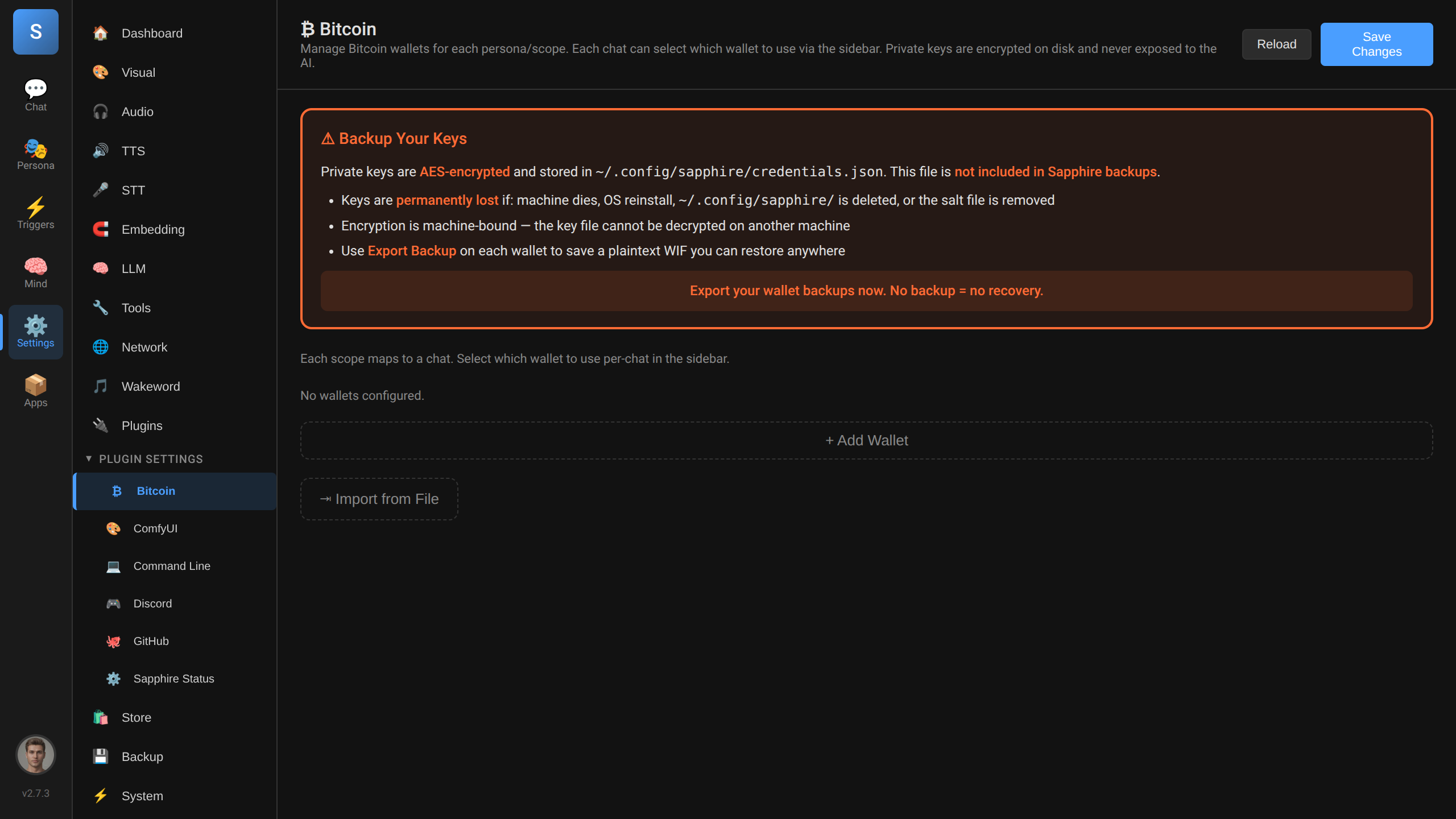Open Command Line plugin settings

[175, 566]
